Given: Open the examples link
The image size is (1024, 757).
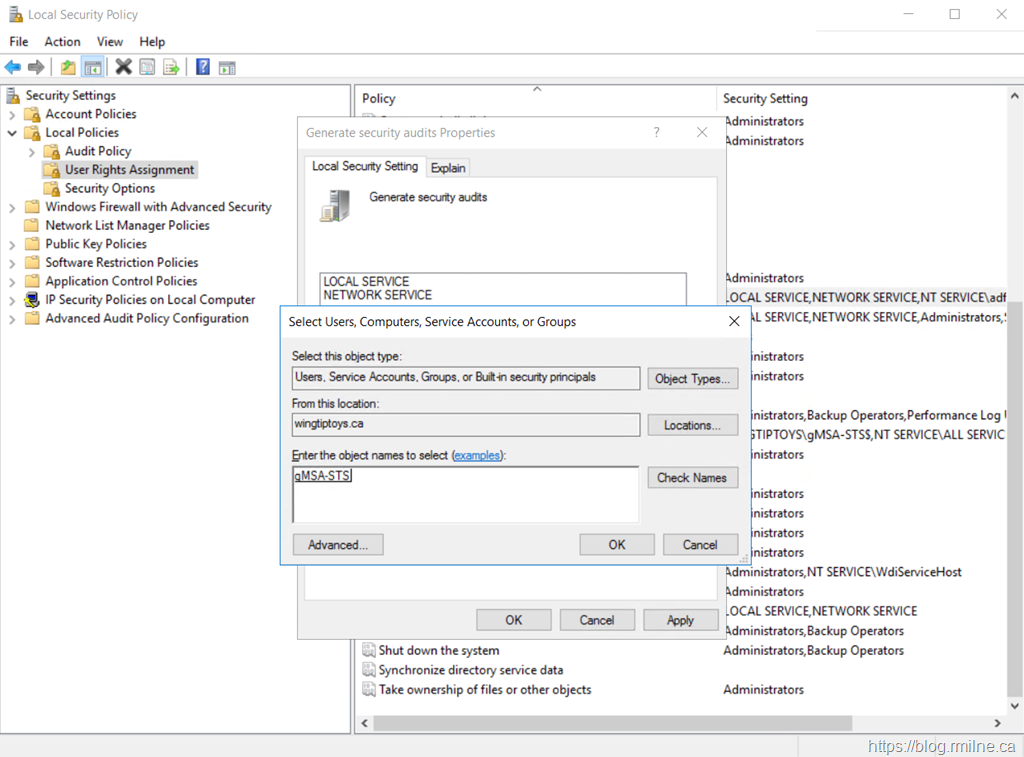Looking at the screenshot, I should (x=477, y=455).
